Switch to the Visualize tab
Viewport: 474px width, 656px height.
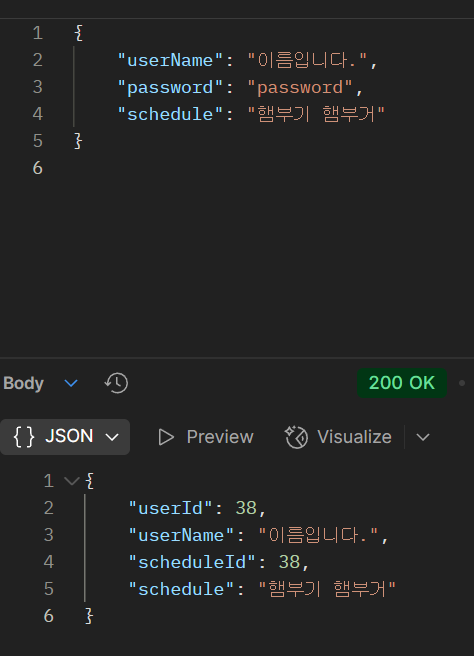click(x=338, y=437)
